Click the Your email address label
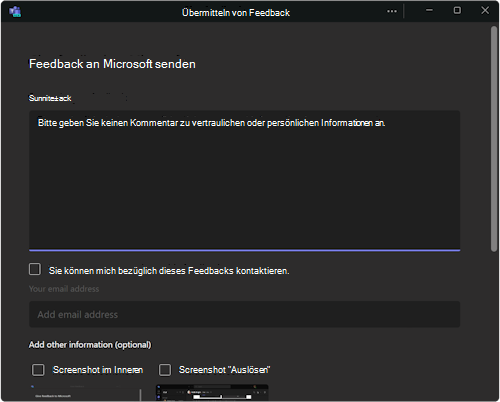The height and width of the screenshot is (402, 500). [64, 289]
